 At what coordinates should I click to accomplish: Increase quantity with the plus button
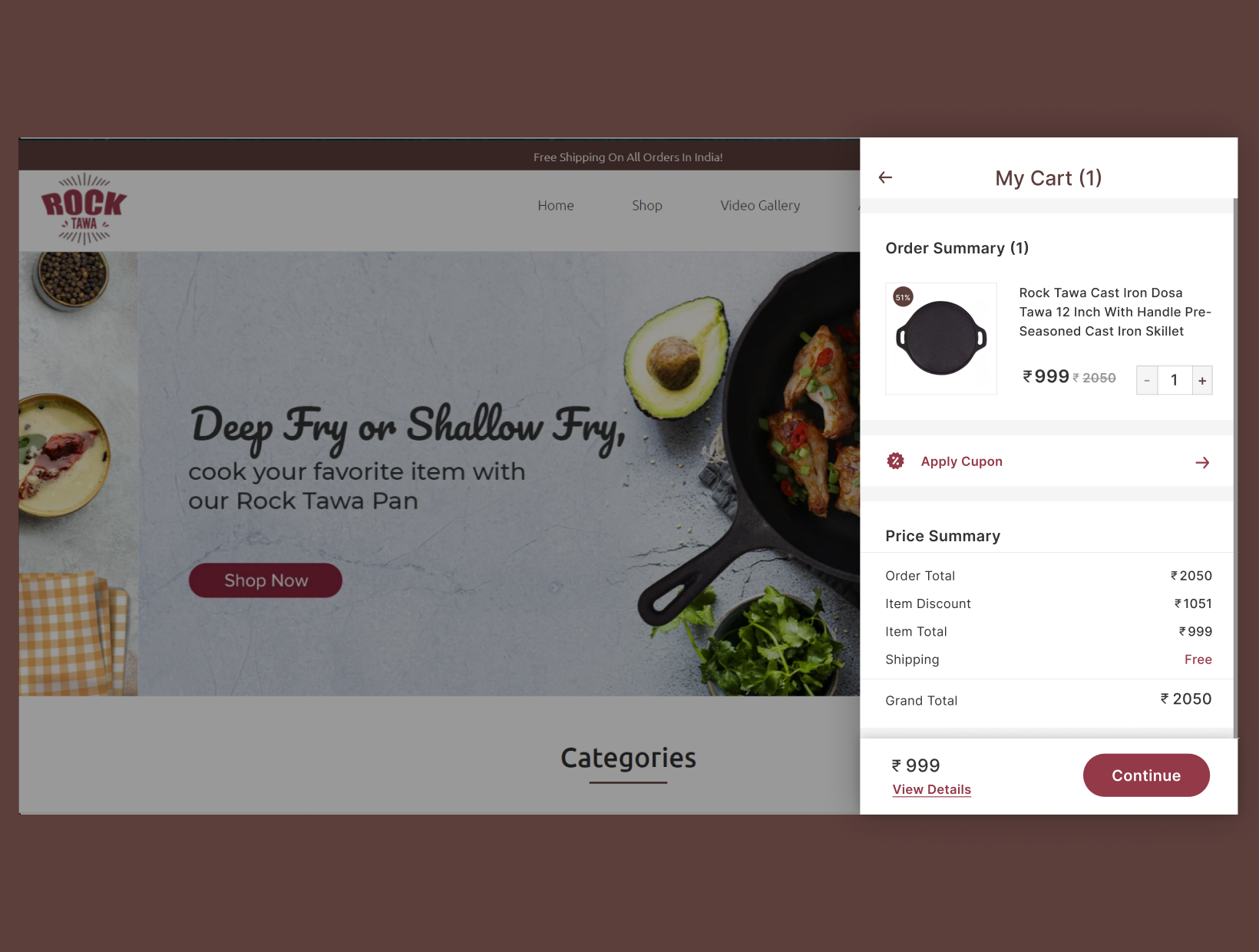click(1202, 380)
